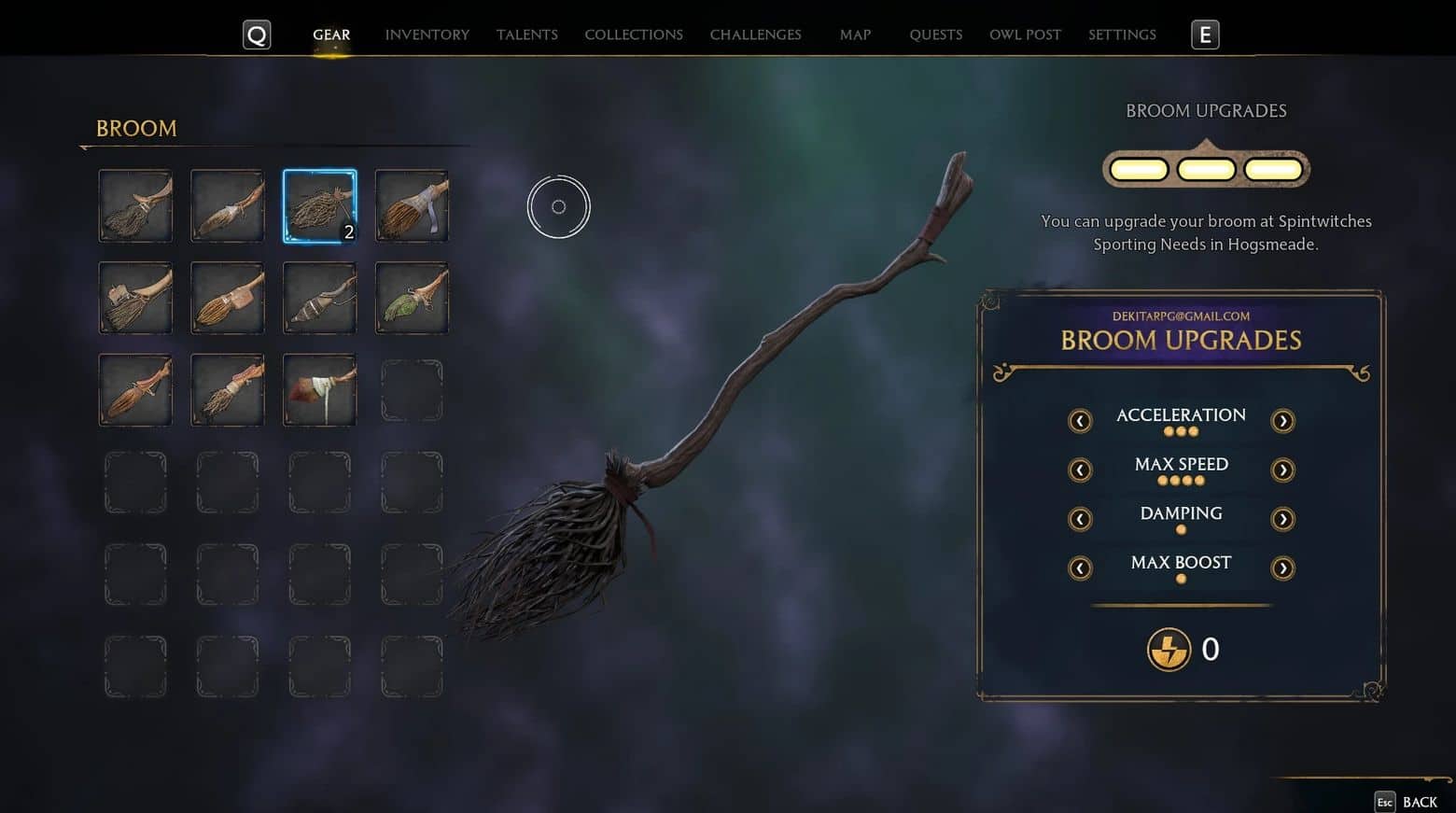Screen dimensions: 1456x813
Task: Switch to the Talents tab
Action: (x=527, y=35)
